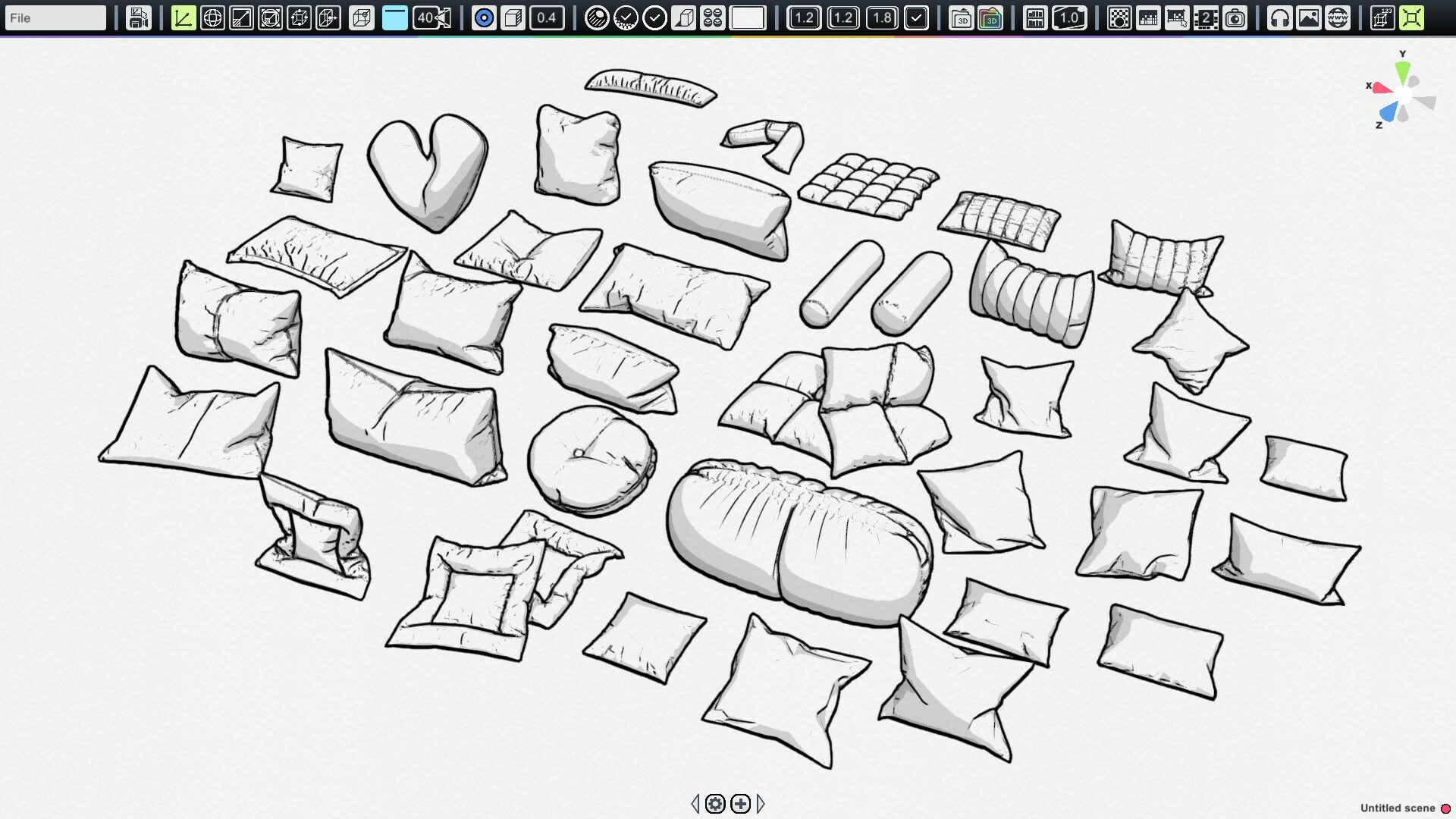Click the dotted circle checkmark icon
Screen dimensions: 1456x819
point(626,17)
